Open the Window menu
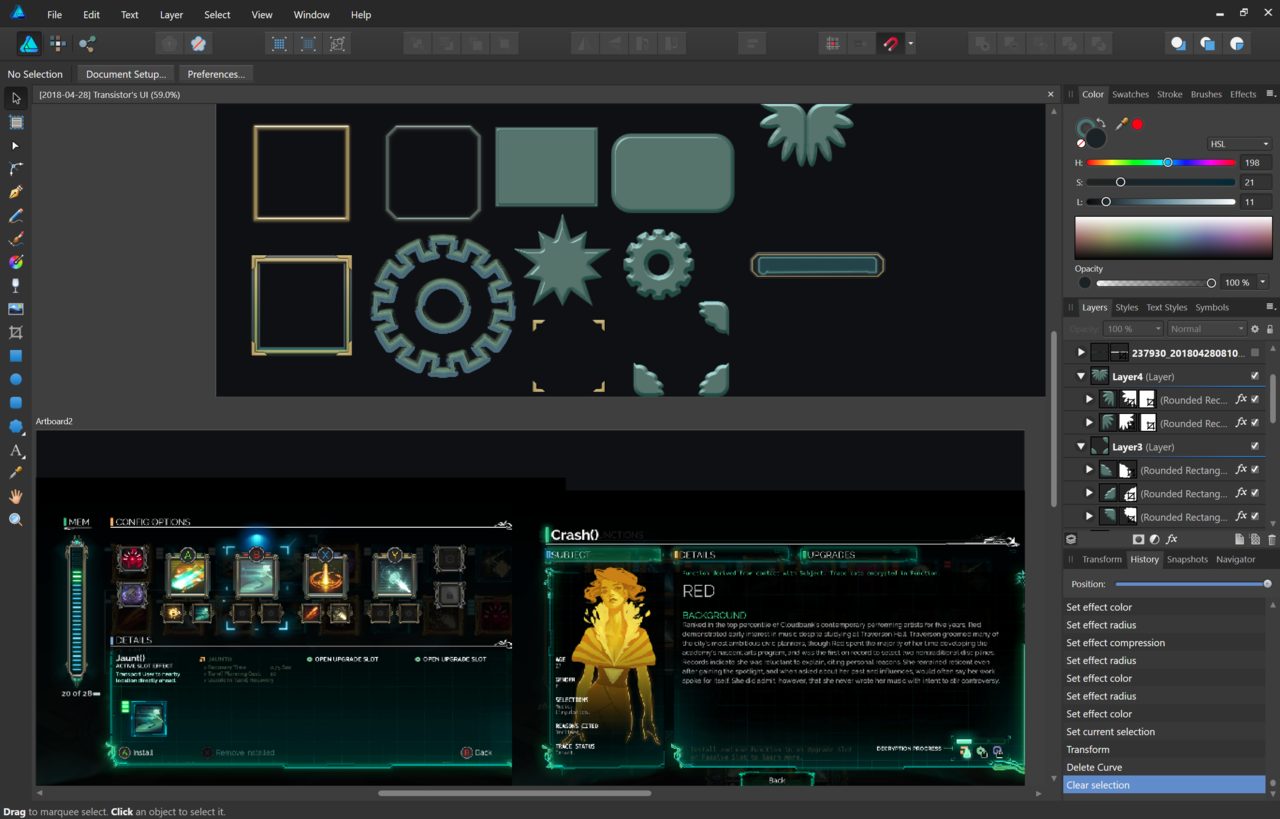The height and width of the screenshot is (819, 1280). pyautogui.click(x=311, y=15)
